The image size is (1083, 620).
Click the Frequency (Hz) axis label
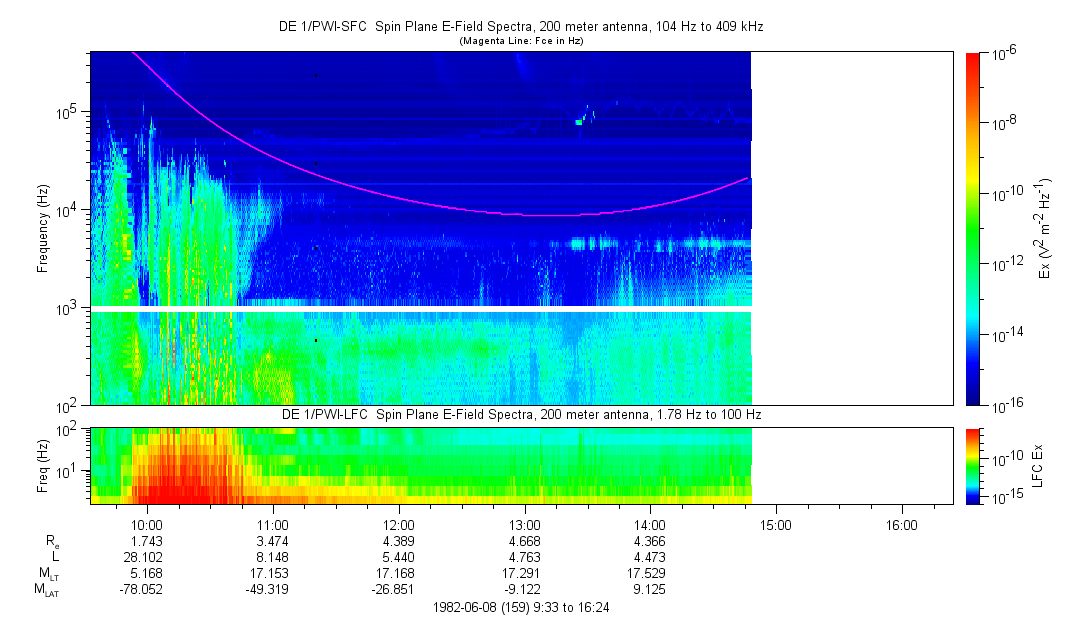coord(43,229)
